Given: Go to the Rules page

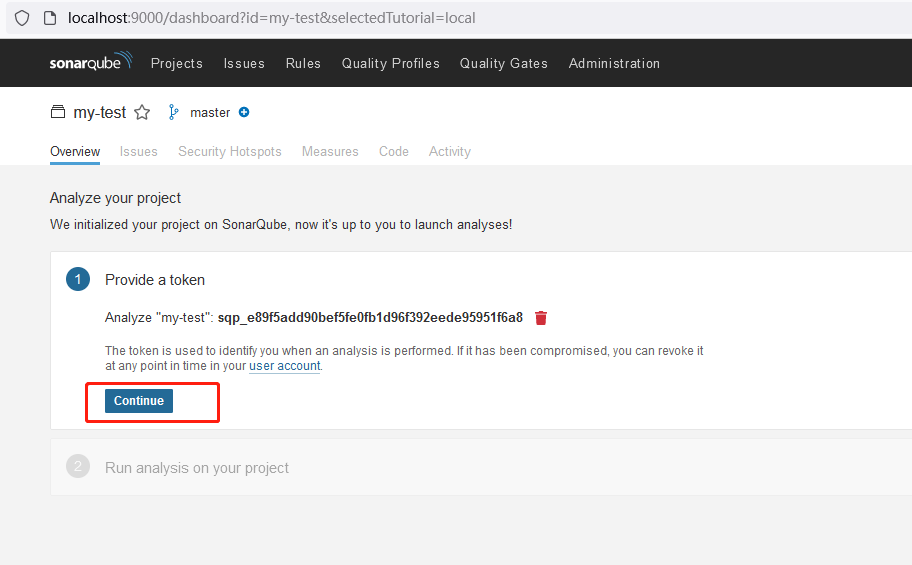Looking at the screenshot, I should pyautogui.click(x=303, y=63).
